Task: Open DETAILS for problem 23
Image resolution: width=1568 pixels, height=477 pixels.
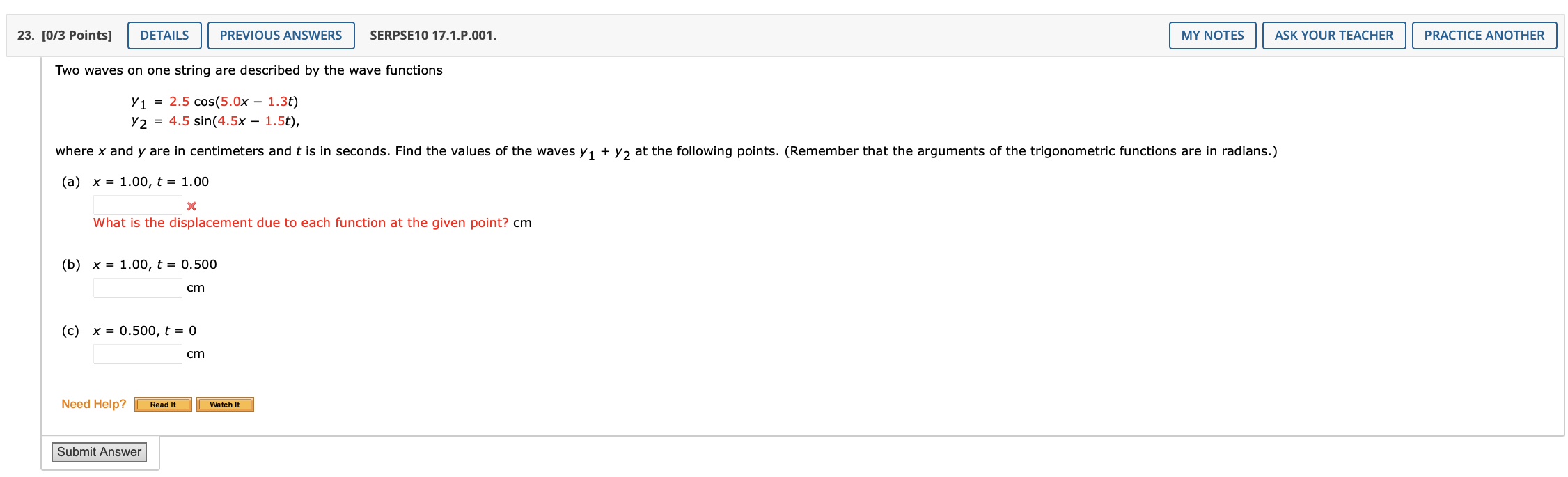Action: 164,35
